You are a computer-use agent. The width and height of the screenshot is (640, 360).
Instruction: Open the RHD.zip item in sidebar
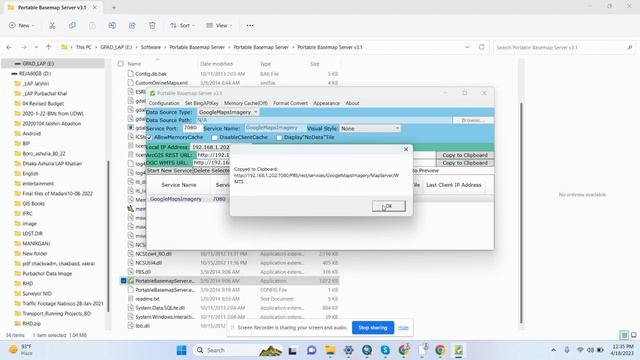coord(31,324)
